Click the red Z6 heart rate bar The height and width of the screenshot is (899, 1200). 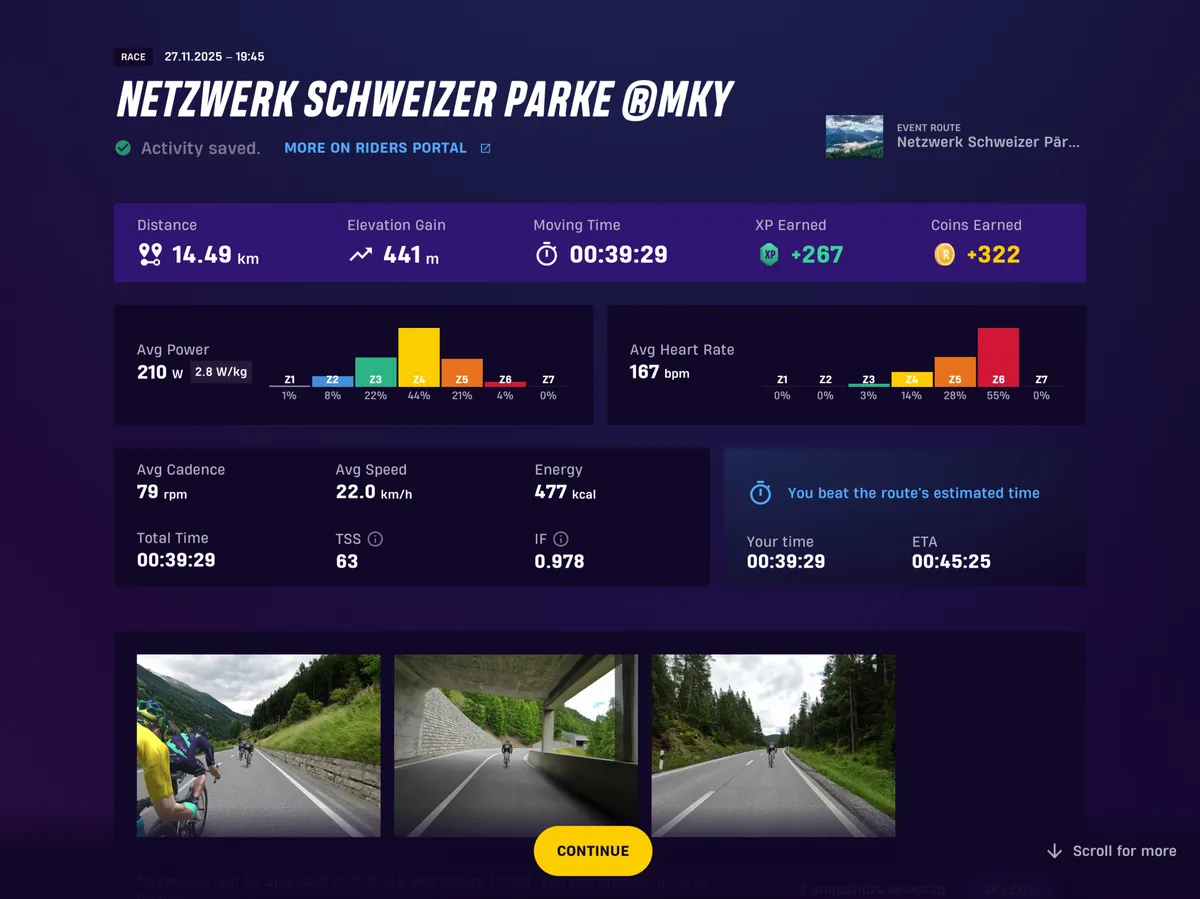(998, 357)
